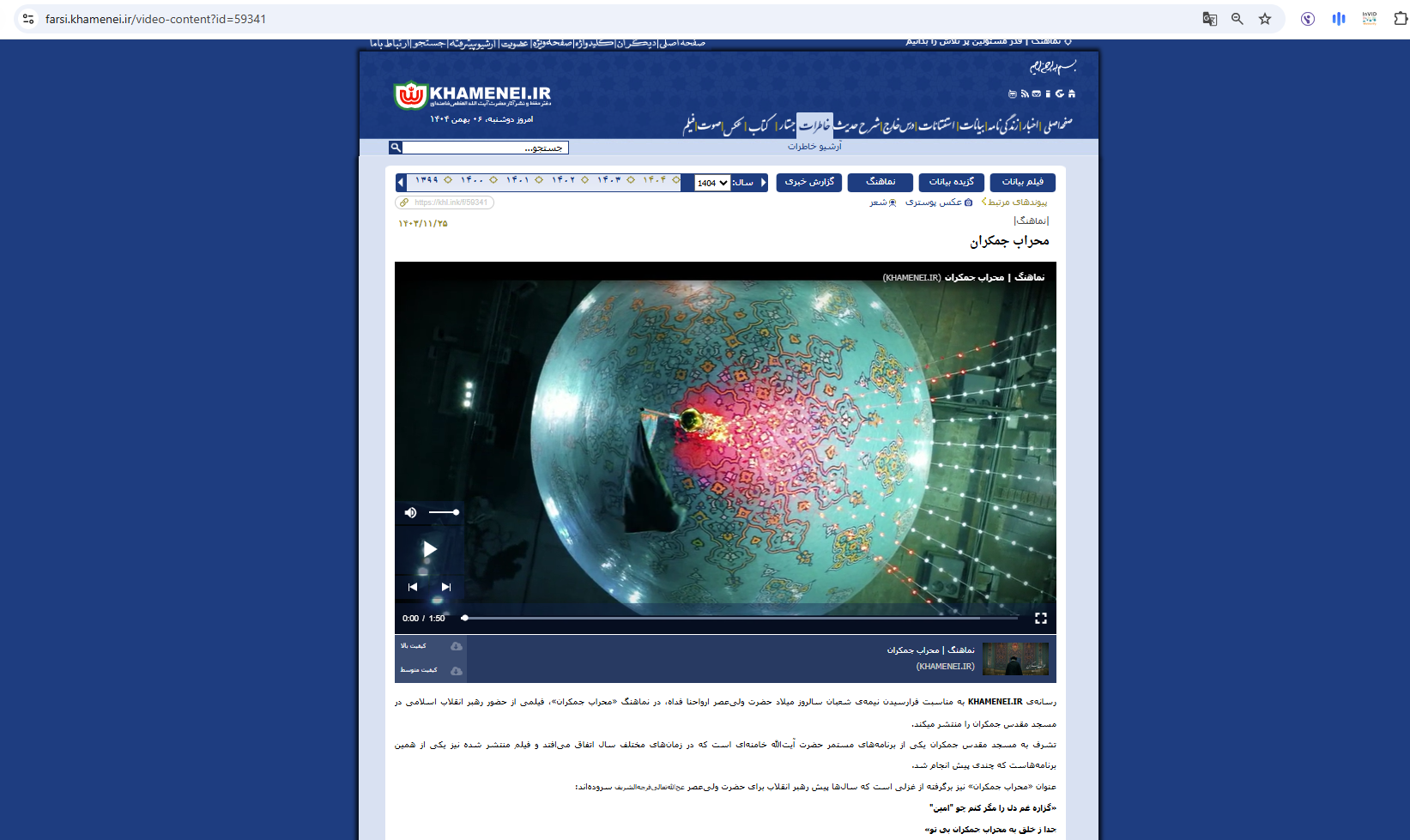Viewport: 1410px width, 840px height.
Task: Bookmark this page with the star icon
Action: (x=1264, y=19)
